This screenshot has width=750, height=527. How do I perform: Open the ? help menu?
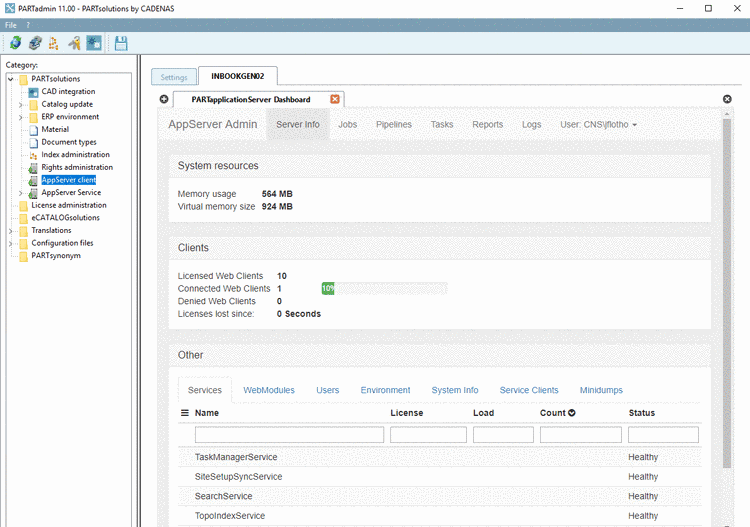click(x=28, y=25)
